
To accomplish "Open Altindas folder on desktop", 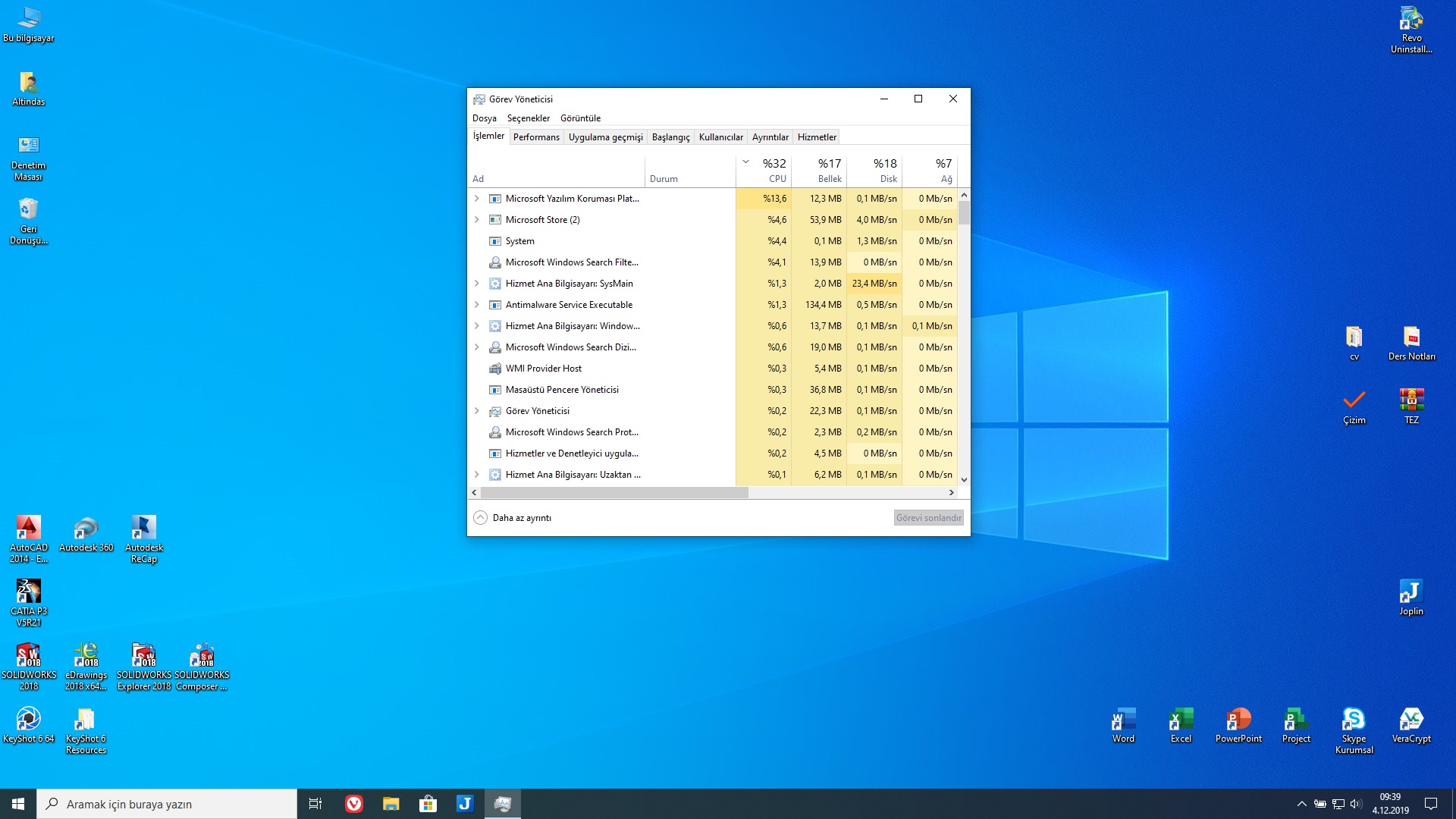I will 29,89.
